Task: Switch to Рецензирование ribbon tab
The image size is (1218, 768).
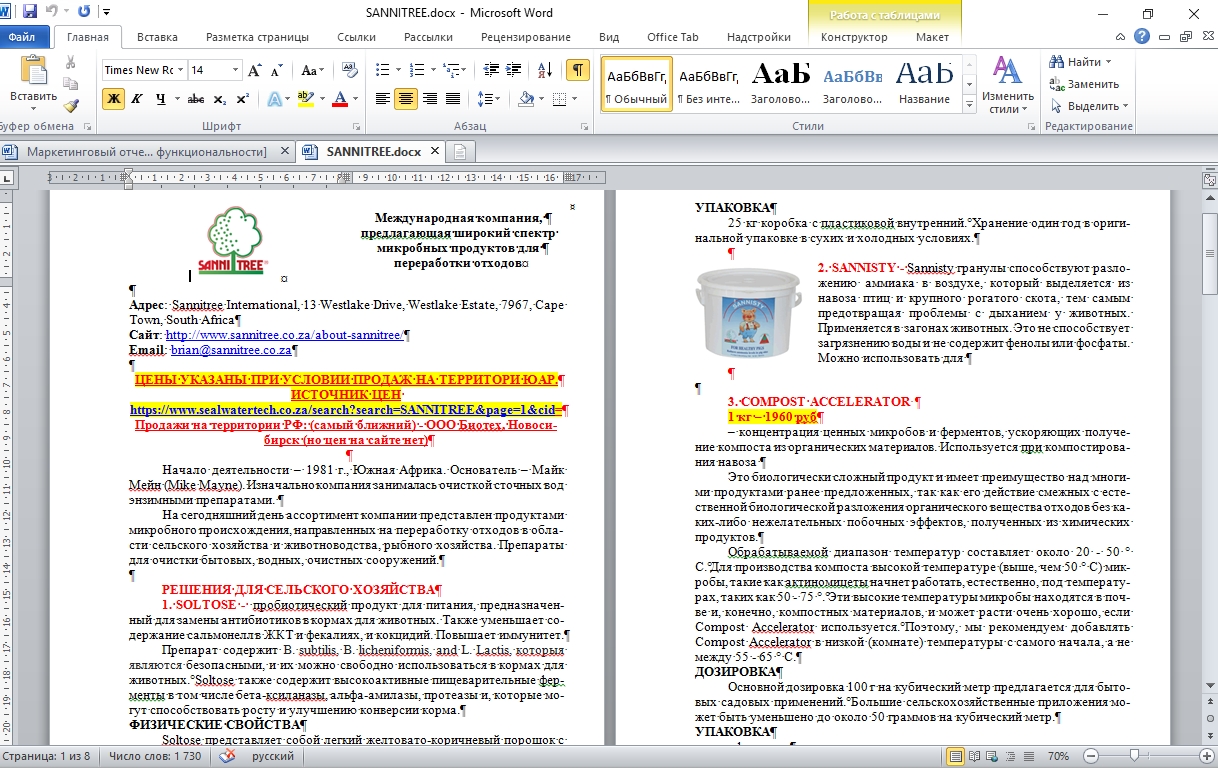Action: 526,37
